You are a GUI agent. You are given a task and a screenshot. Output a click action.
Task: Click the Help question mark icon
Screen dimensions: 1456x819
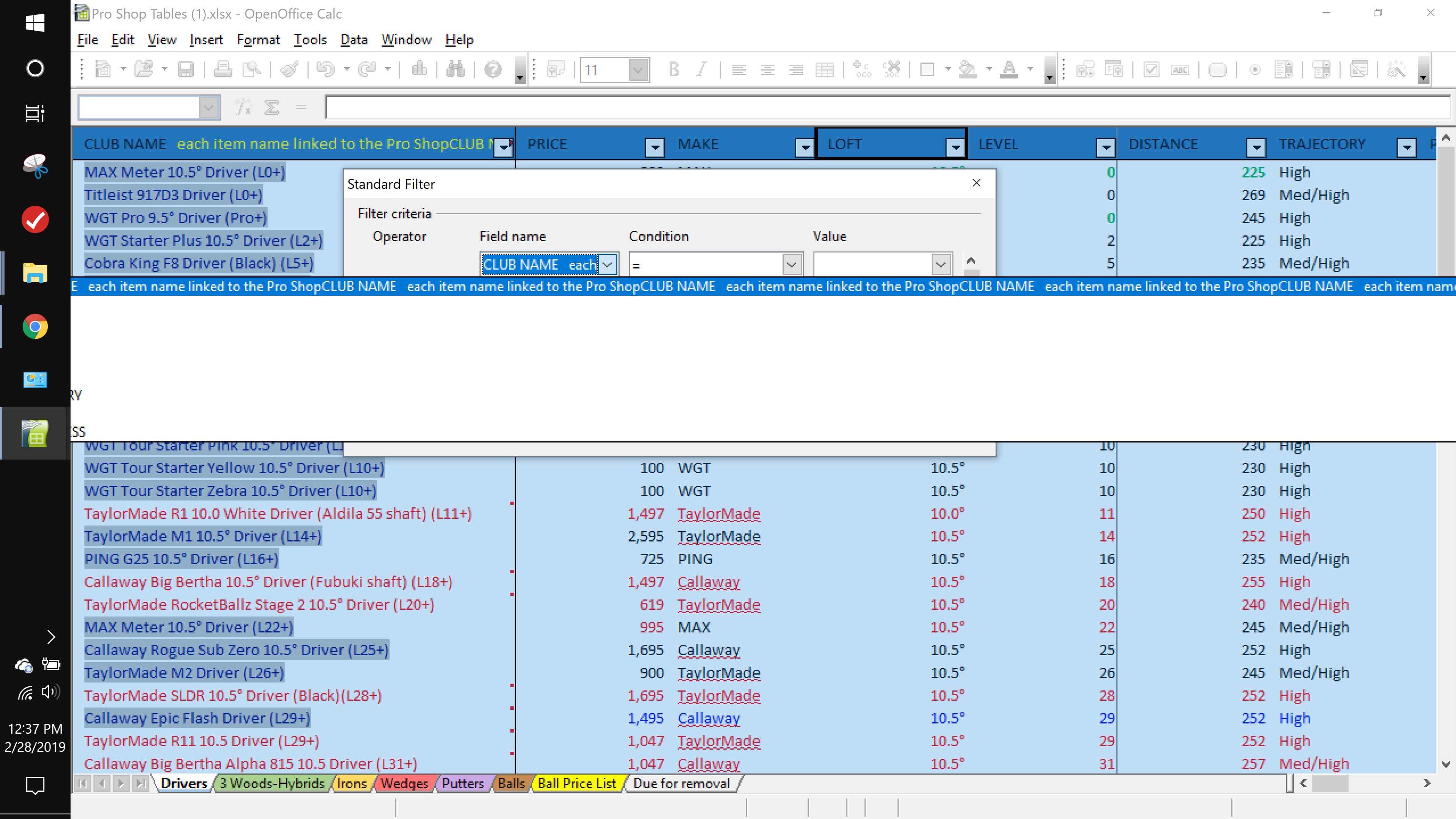pos(493,69)
